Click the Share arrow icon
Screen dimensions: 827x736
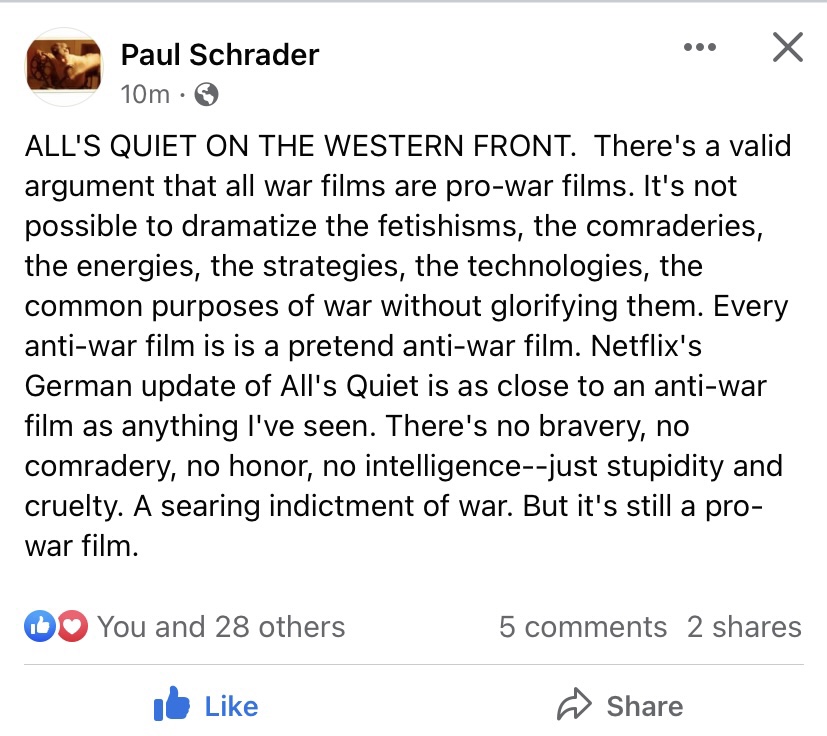pos(574,706)
